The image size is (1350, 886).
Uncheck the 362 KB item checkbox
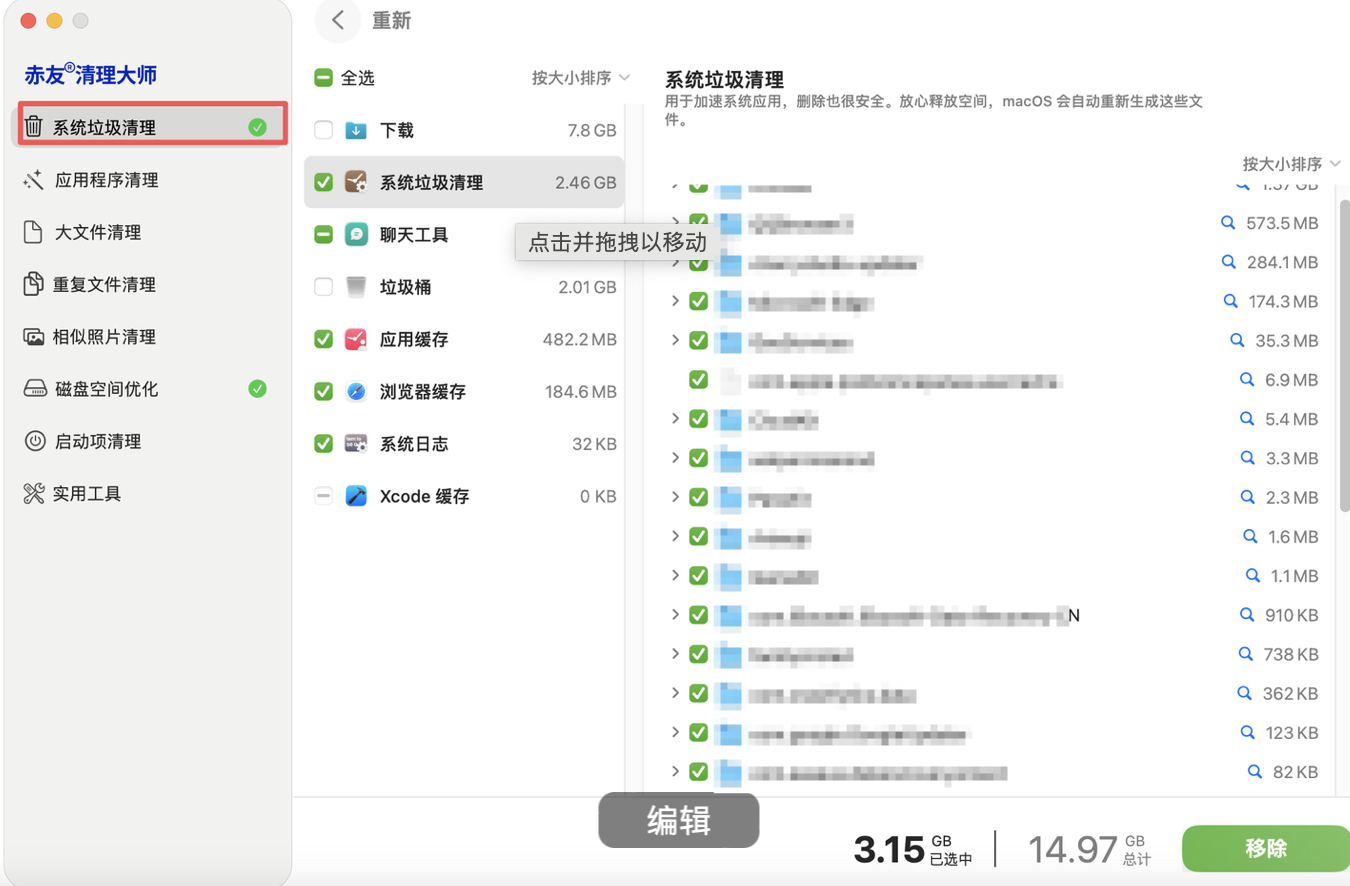698,693
